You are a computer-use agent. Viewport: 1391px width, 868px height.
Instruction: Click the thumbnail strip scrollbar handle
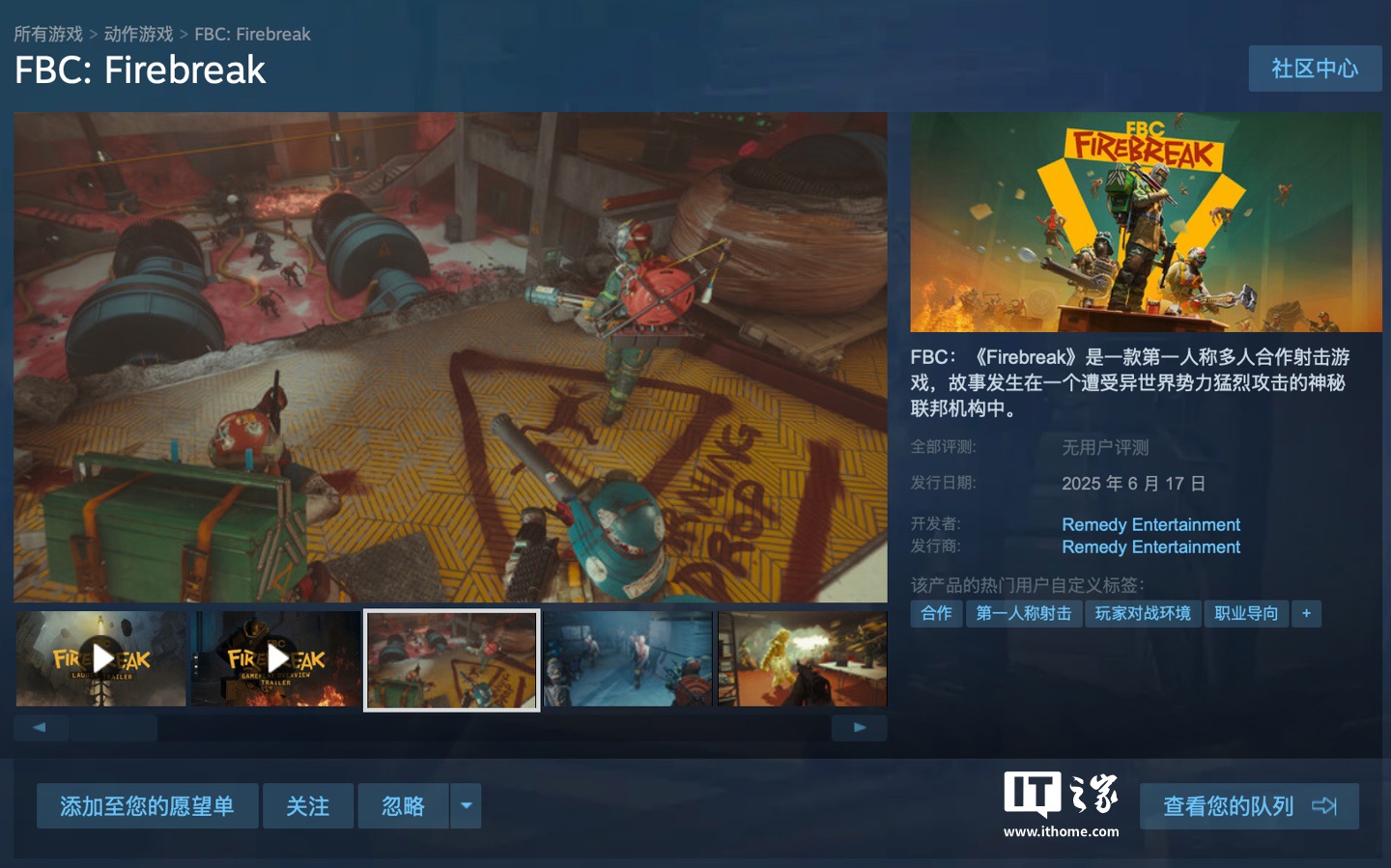point(114,728)
